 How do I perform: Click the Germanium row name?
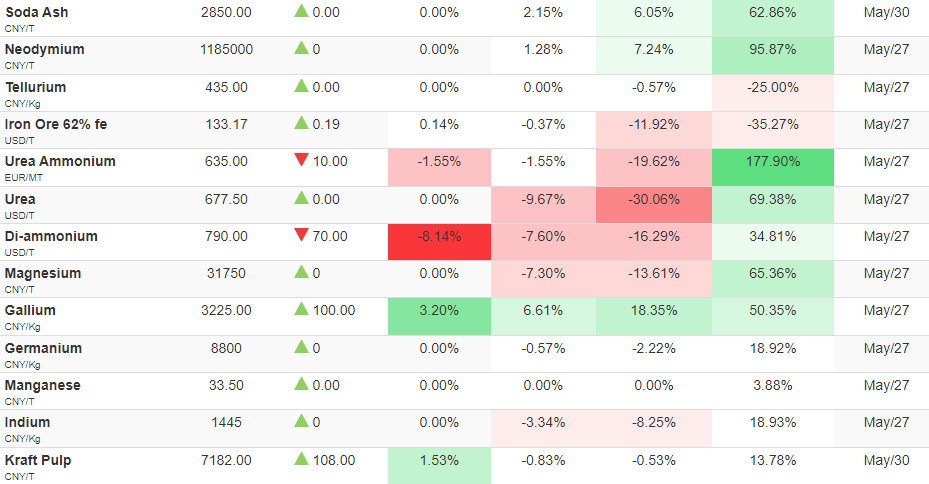click(43, 348)
